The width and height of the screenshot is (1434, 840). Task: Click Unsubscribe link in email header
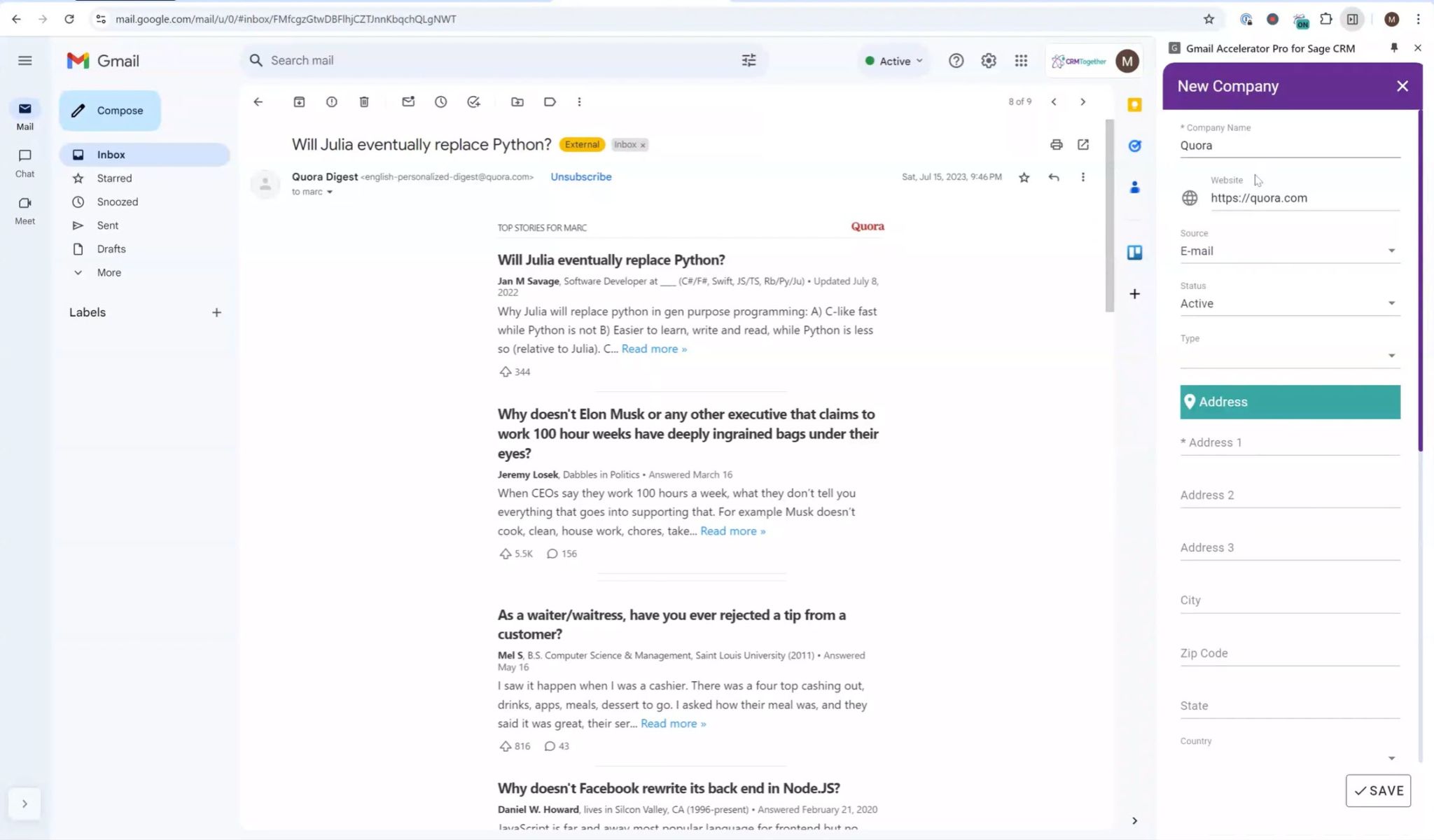pyautogui.click(x=581, y=176)
